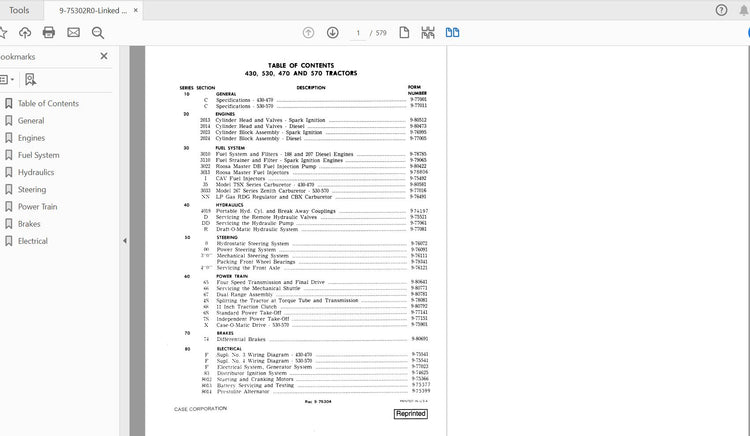Open the bookmark options dropdown
Viewport: 750px width, 436px height.
7,79
